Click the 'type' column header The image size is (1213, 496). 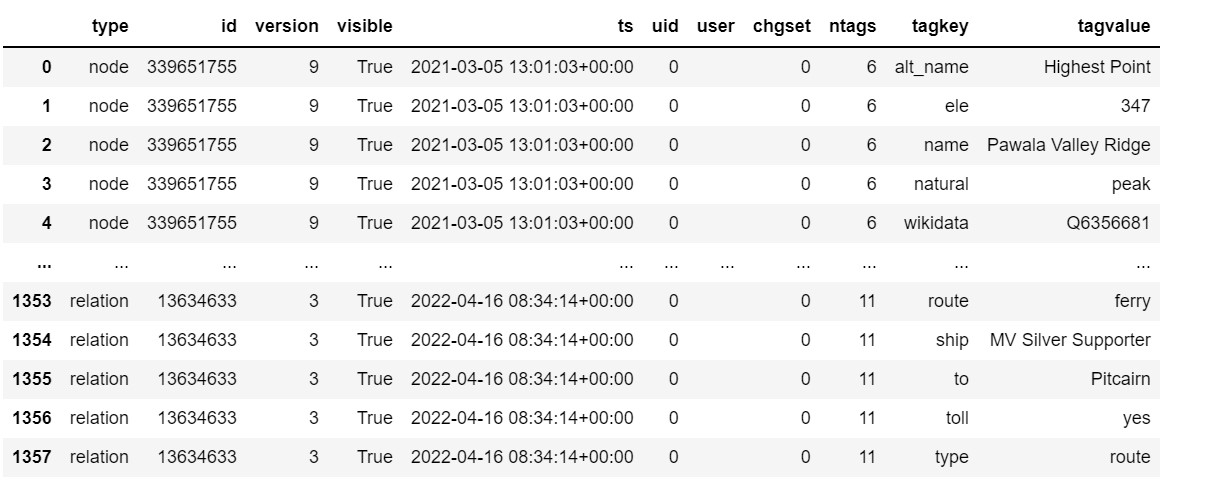click(109, 27)
